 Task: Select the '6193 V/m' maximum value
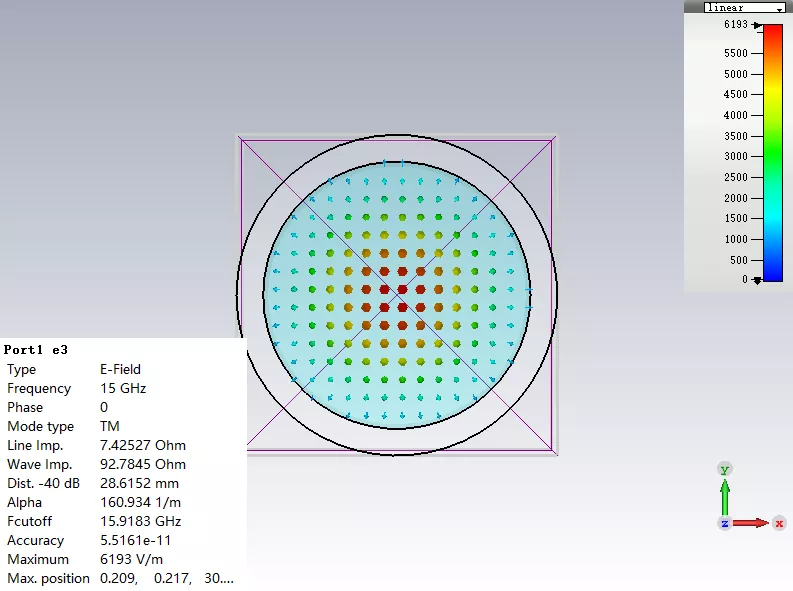click(x=131, y=559)
